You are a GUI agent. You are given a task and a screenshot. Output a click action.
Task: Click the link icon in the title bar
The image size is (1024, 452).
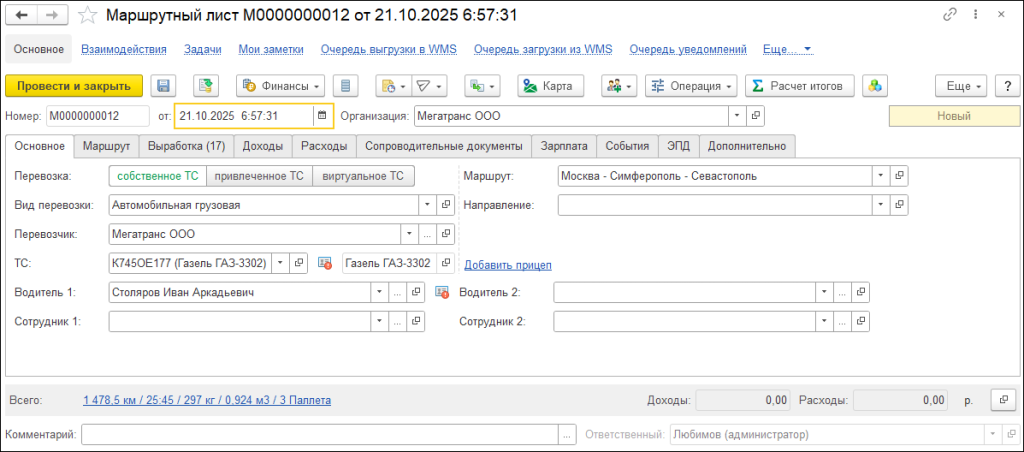[950, 15]
